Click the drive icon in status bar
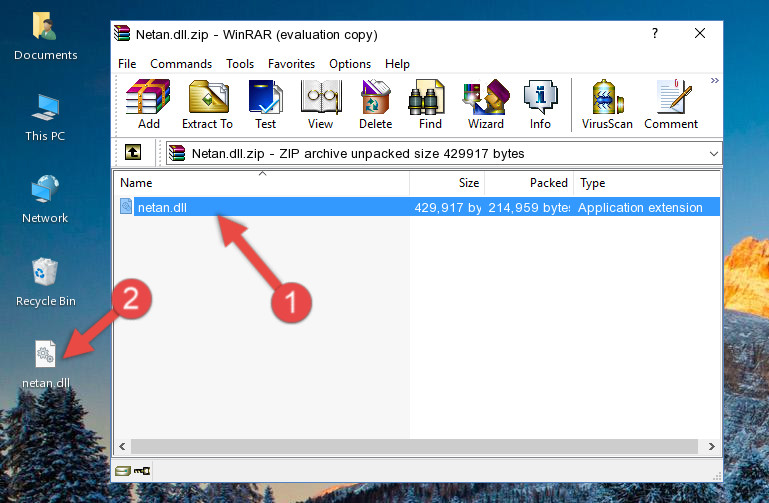Viewport: 769px width, 503px height. tap(123, 471)
